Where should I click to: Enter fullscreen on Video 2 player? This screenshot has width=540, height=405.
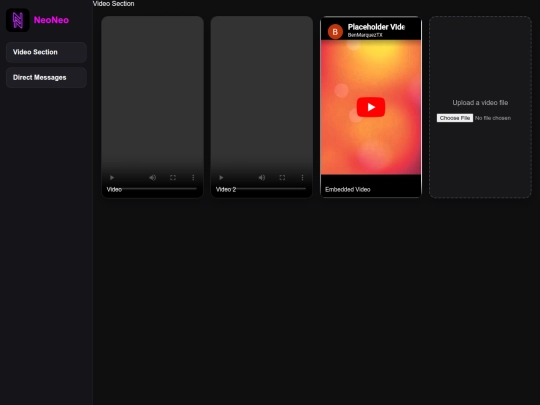(282, 178)
